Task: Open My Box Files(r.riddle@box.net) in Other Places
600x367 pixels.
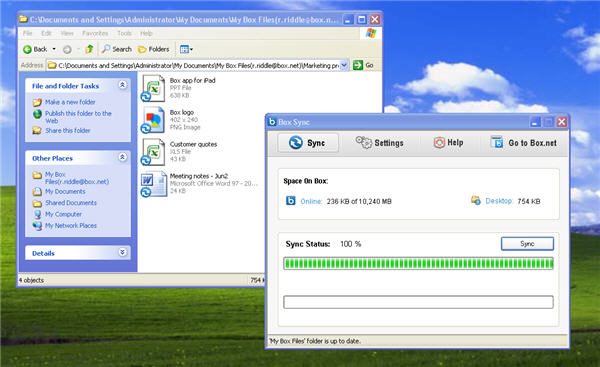Action: point(77,178)
